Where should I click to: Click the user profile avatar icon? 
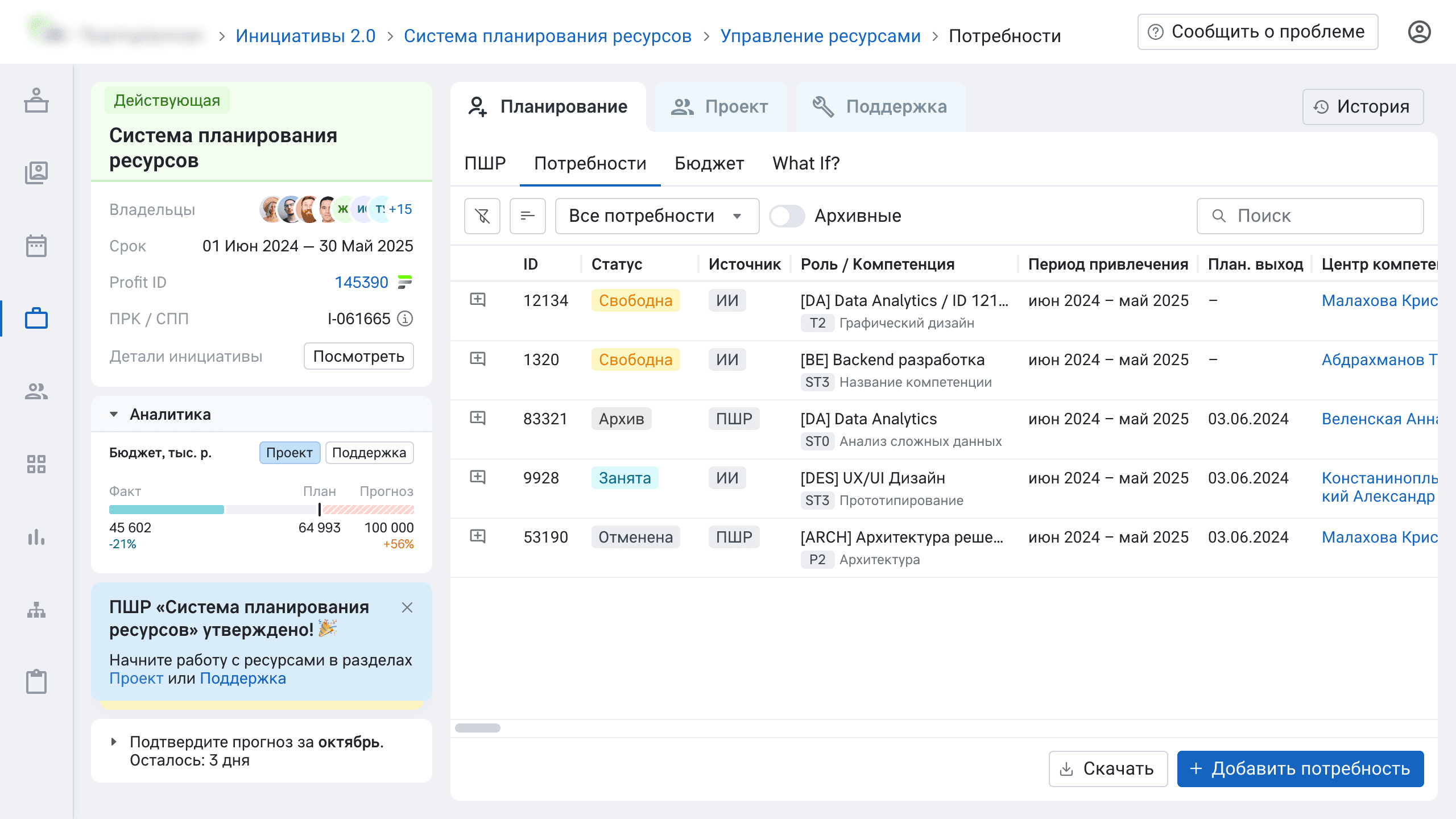coord(1419,32)
